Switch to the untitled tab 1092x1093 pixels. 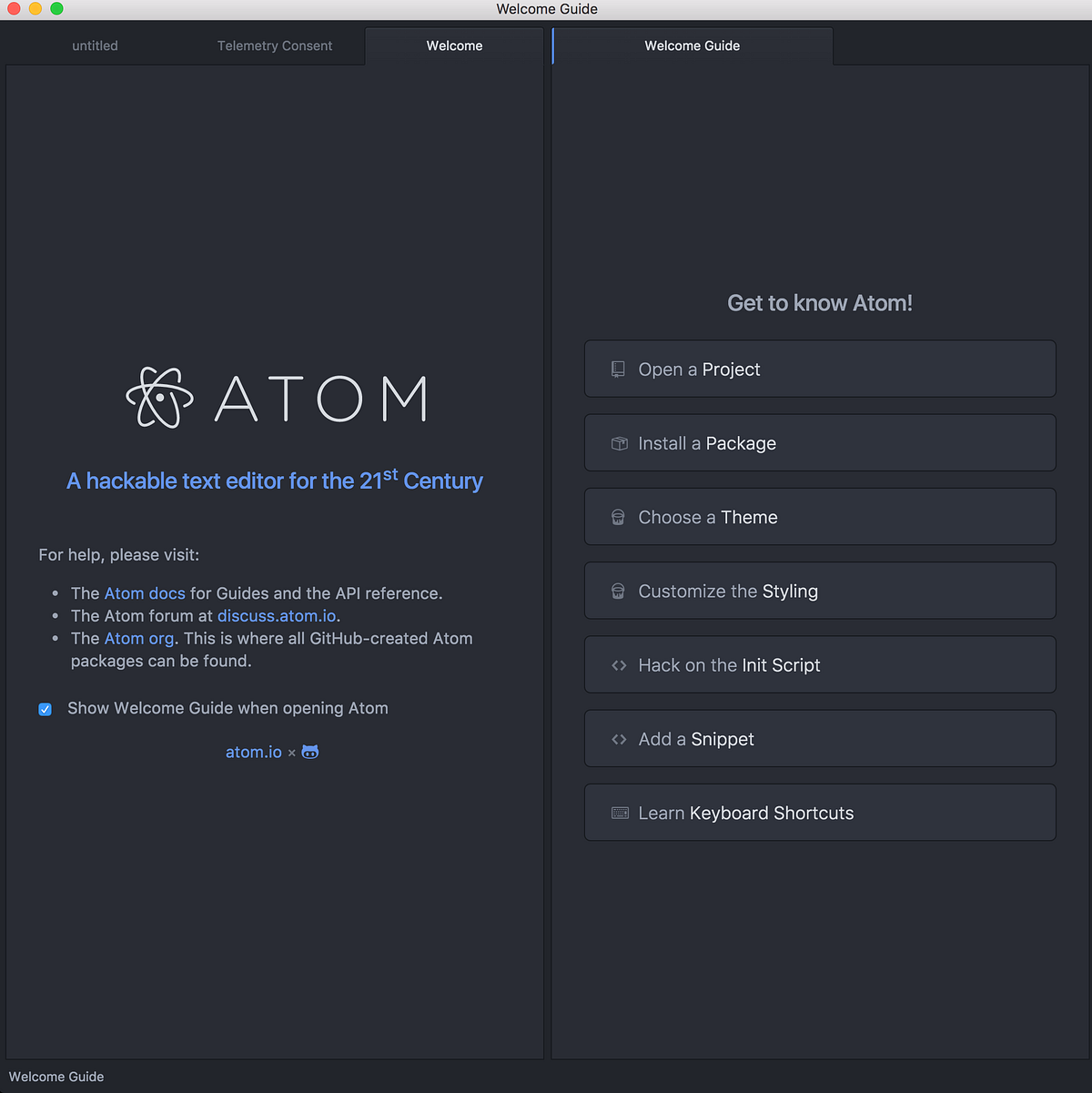pos(95,46)
